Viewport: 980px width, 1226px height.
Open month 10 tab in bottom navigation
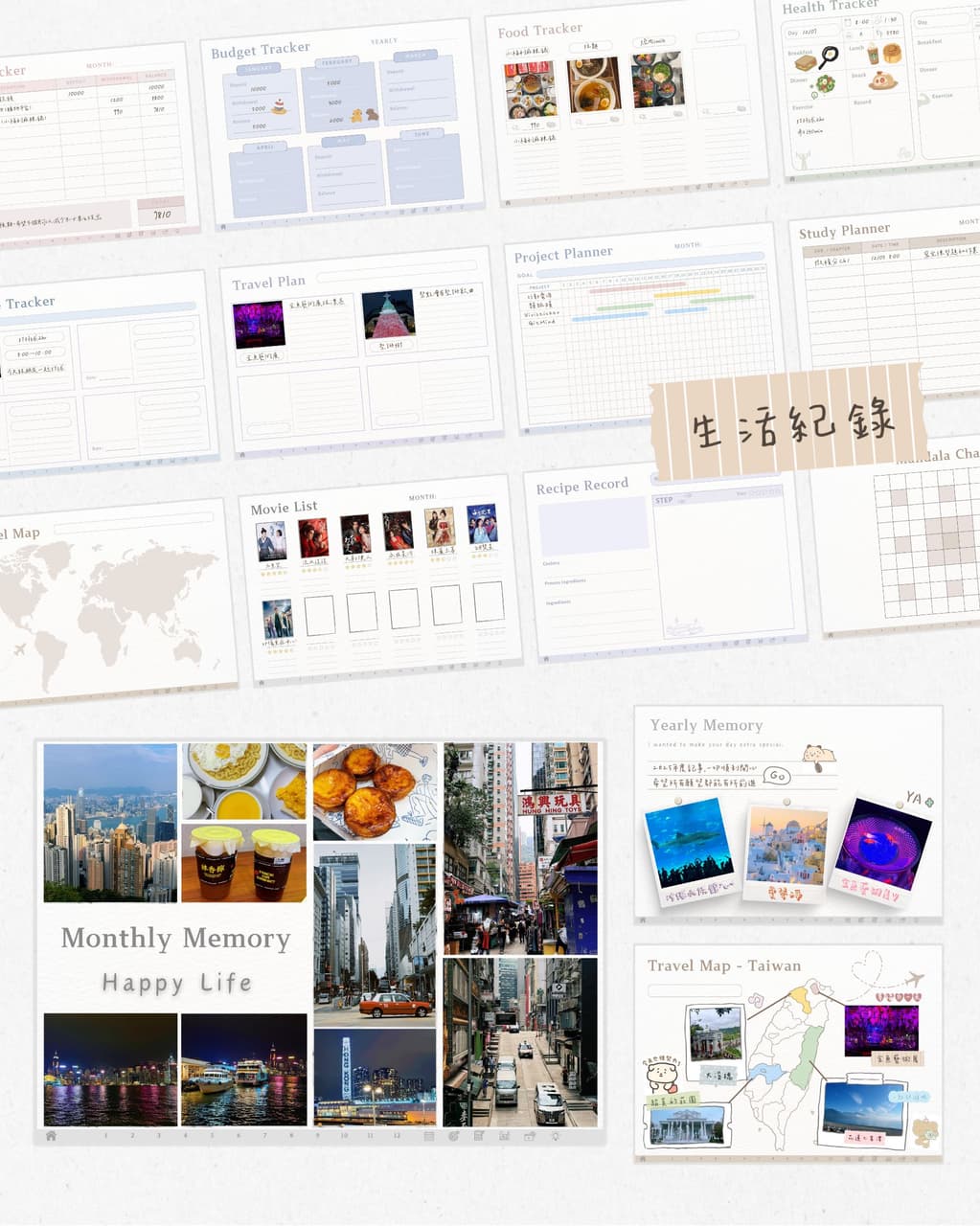coord(344,1136)
